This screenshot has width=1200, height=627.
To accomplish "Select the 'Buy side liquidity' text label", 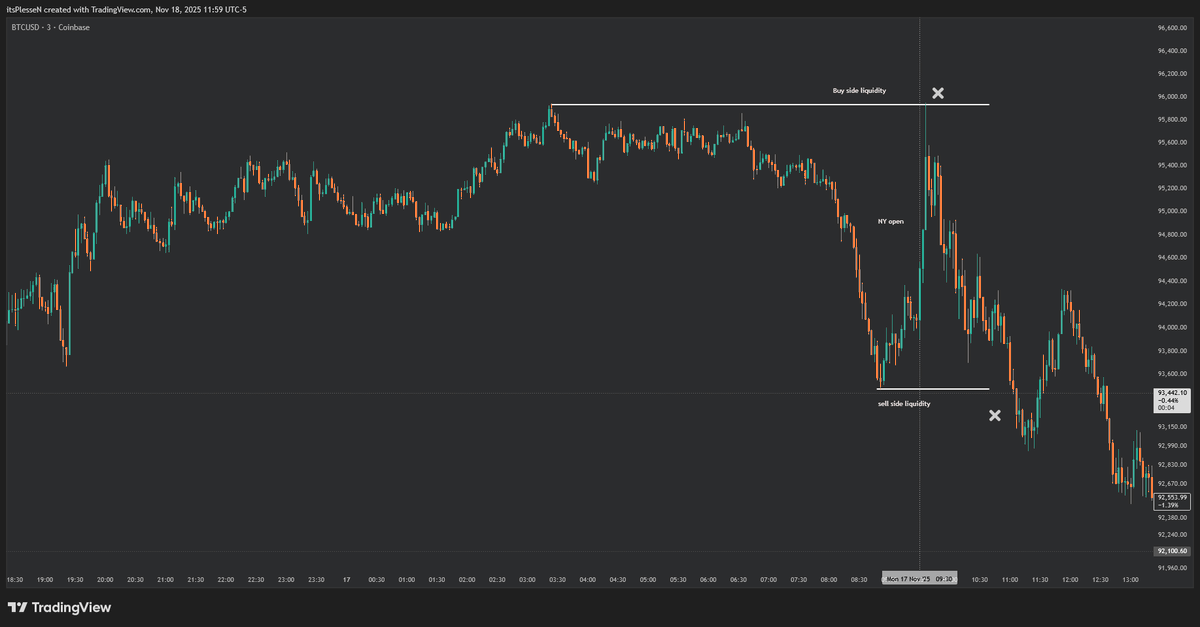I will click(x=859, y=91).
